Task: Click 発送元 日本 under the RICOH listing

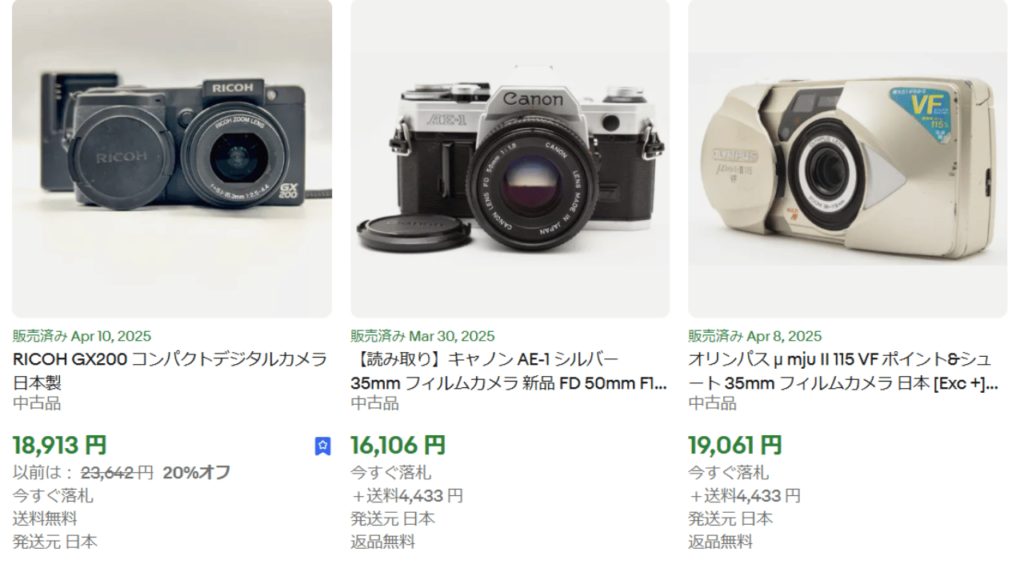Action: (55, 541)
